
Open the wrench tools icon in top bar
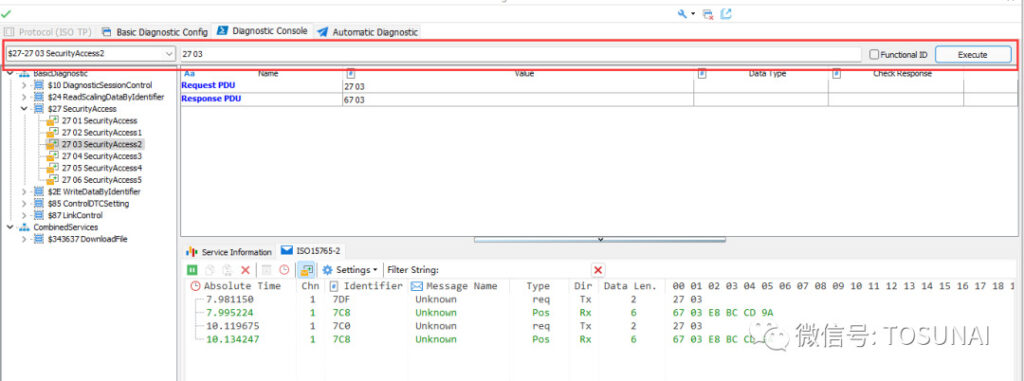tap(682, 14)
